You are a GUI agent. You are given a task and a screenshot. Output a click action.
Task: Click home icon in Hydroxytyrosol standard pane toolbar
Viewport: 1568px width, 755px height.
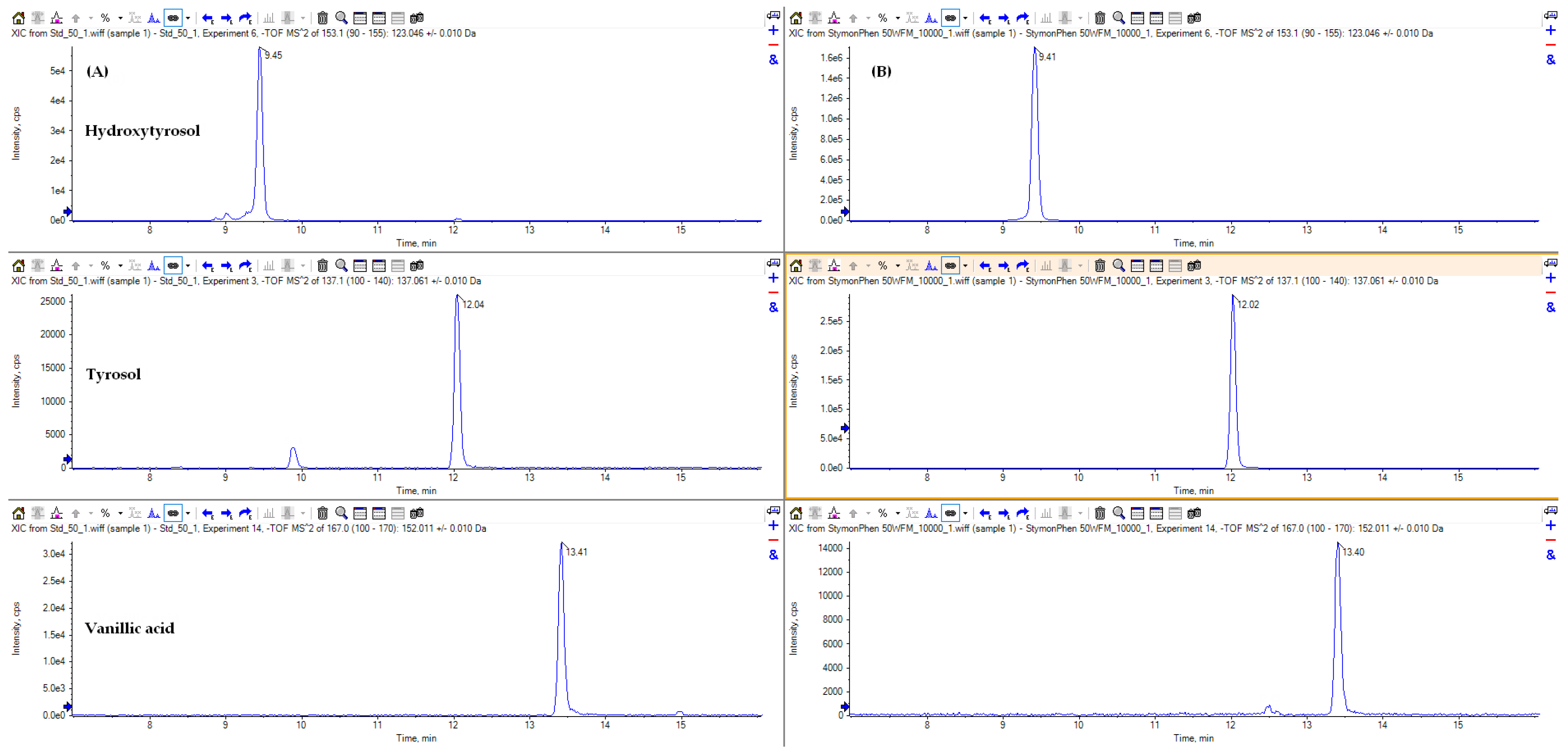point(18,18)
